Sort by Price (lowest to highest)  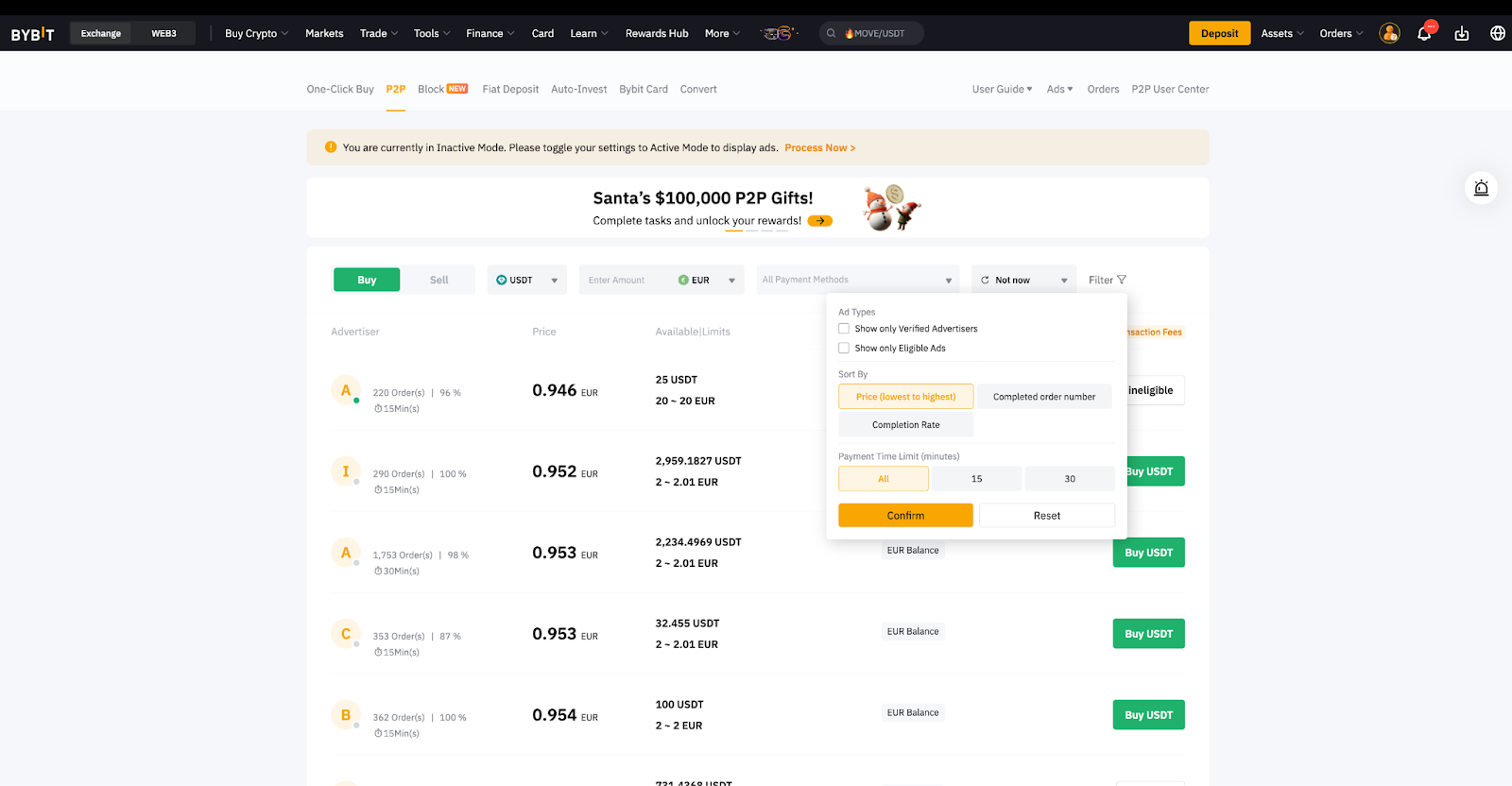905,397
